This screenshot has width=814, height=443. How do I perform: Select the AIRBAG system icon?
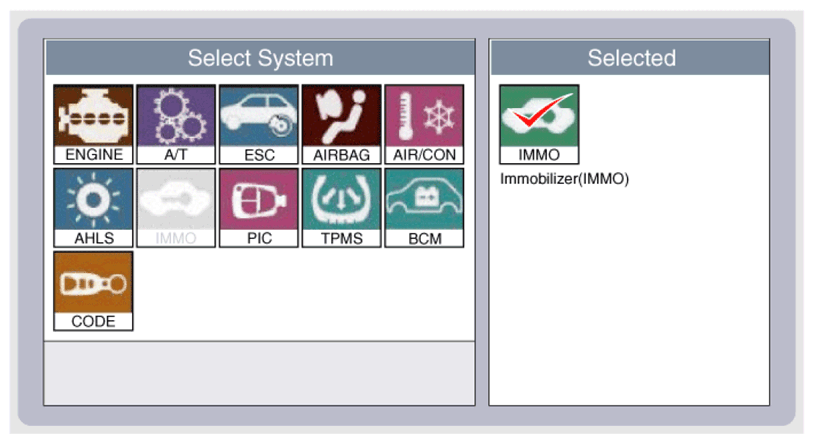(342, 125)
